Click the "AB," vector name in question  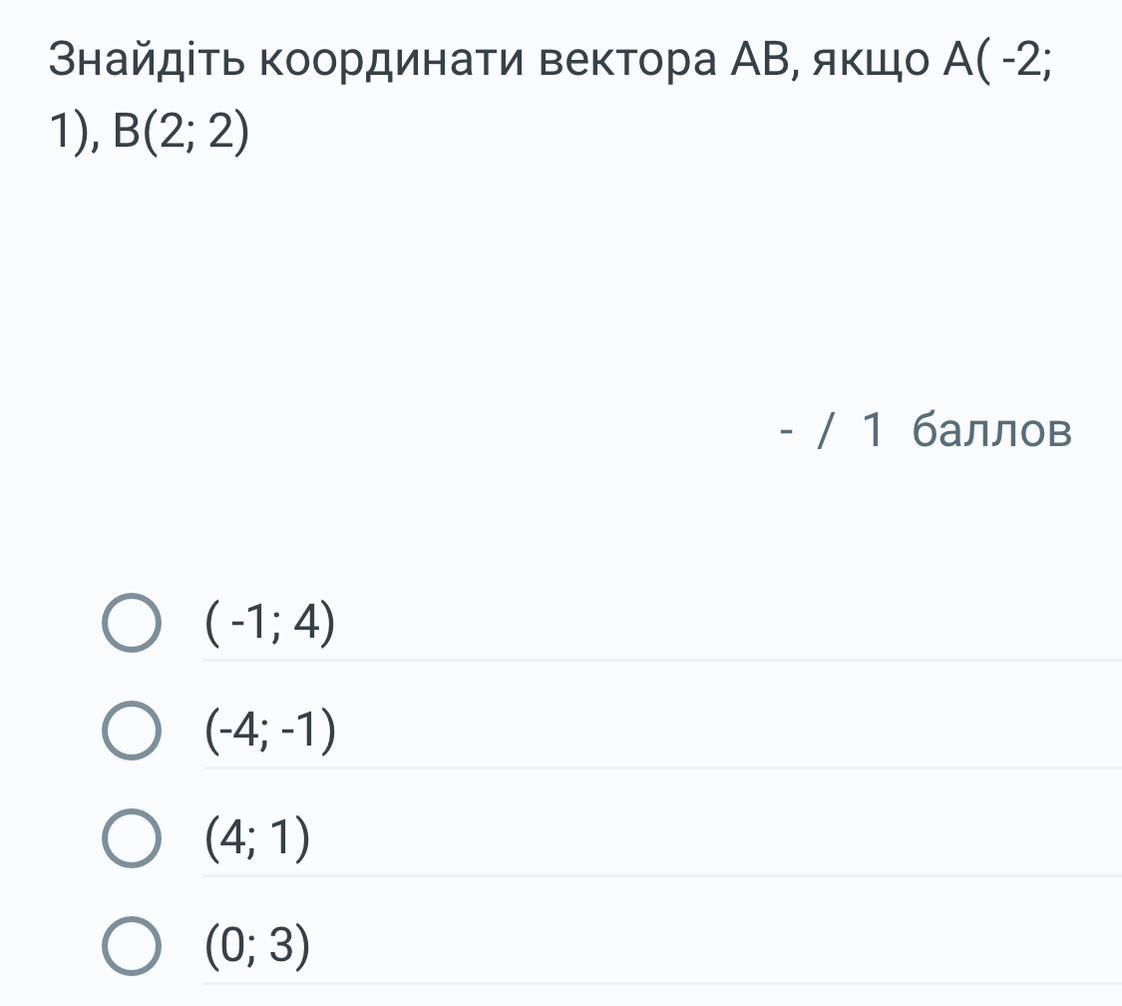[765, 62]
